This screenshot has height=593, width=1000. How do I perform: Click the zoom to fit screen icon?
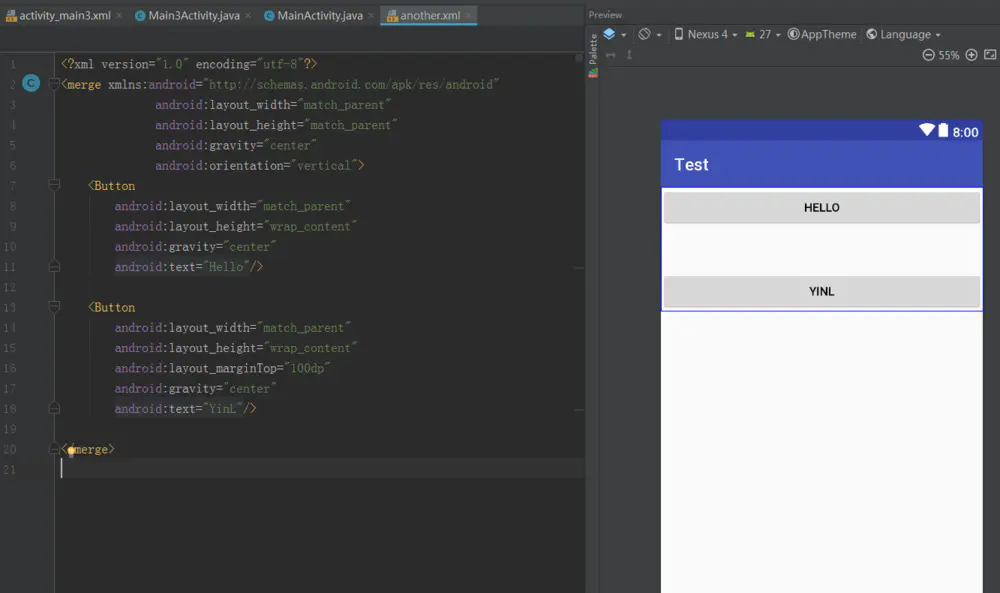tap(990, 55)
